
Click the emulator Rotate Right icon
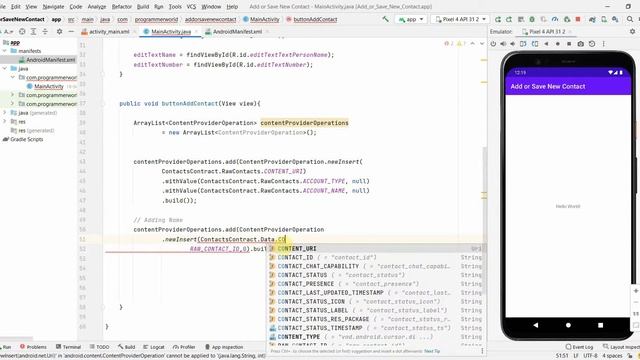535,44
